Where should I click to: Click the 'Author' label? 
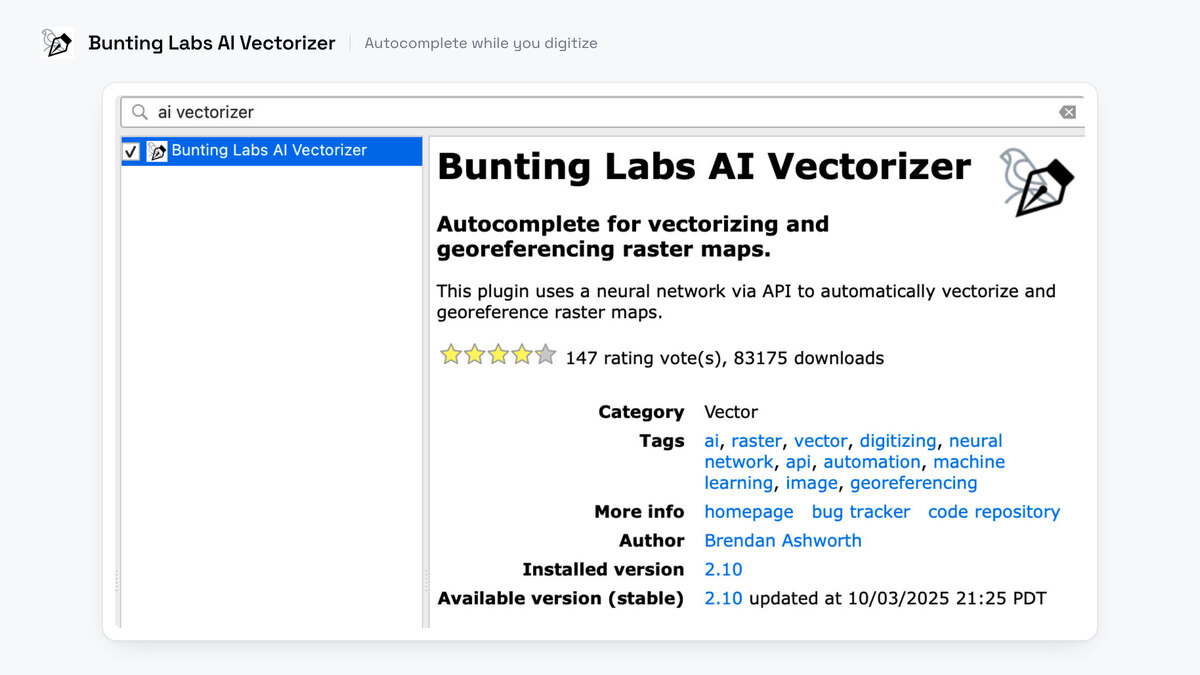click(x=652, y=541)
